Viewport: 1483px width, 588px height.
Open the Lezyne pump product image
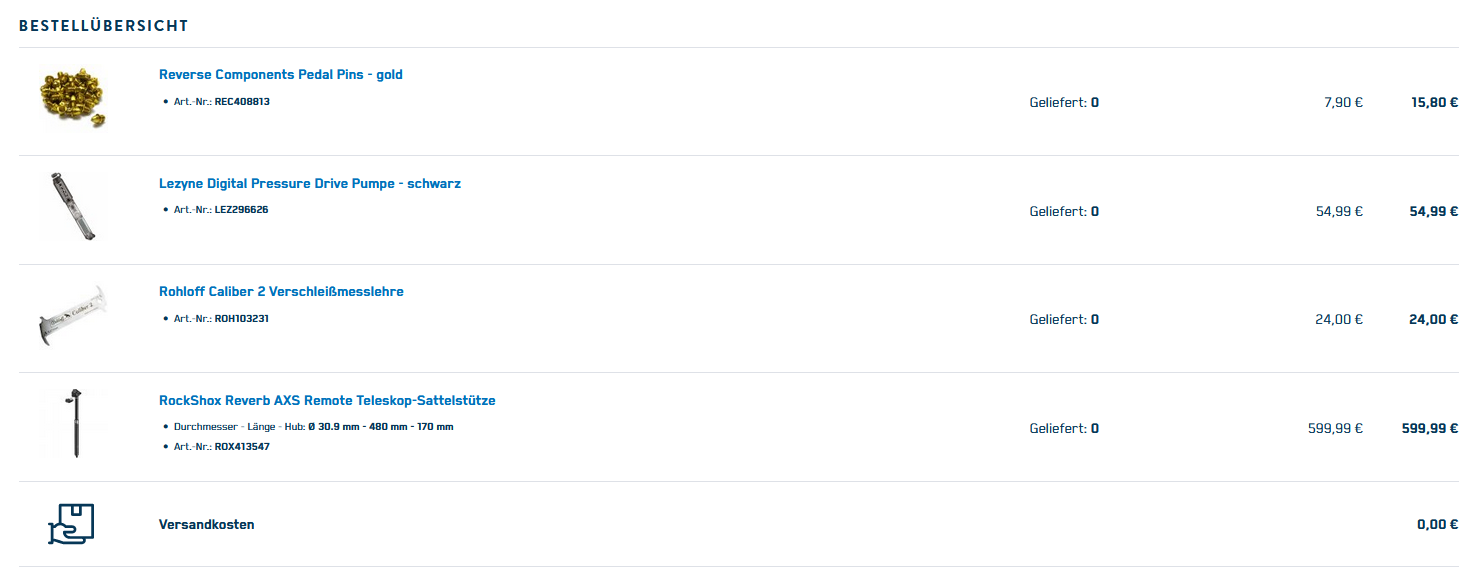[73, 207]
